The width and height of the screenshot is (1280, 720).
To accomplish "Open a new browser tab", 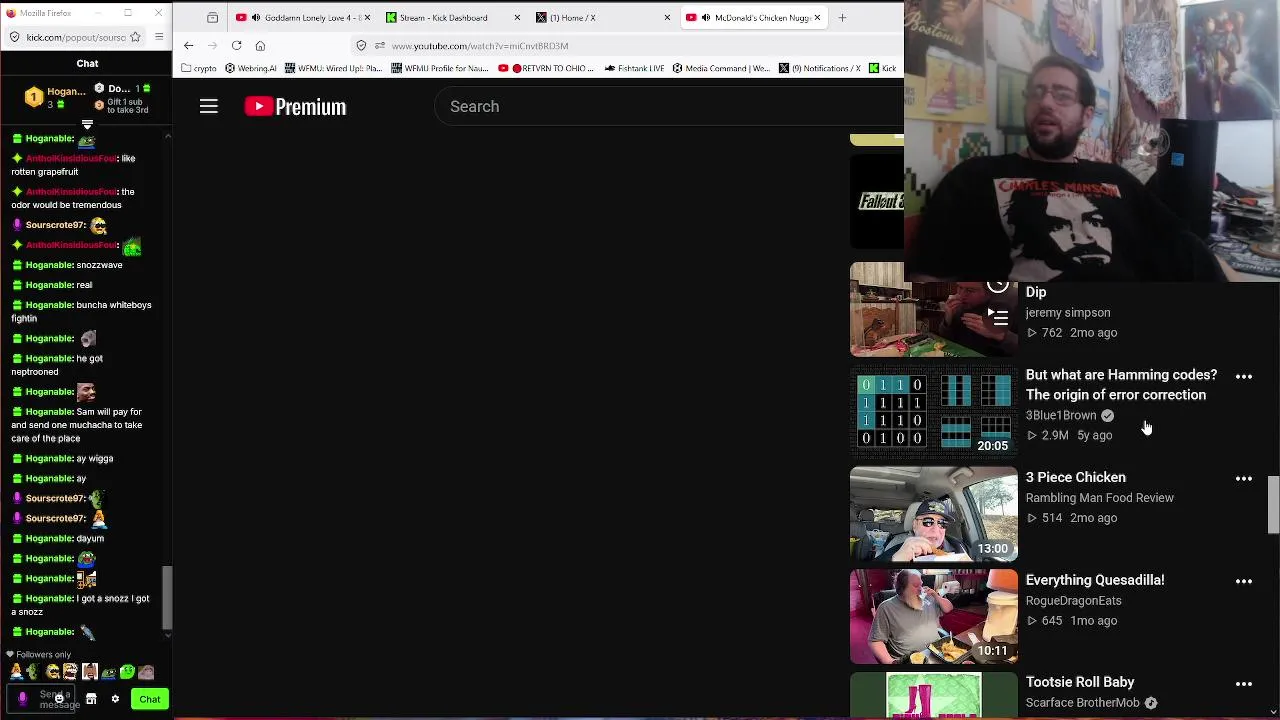I will [842, 18].
